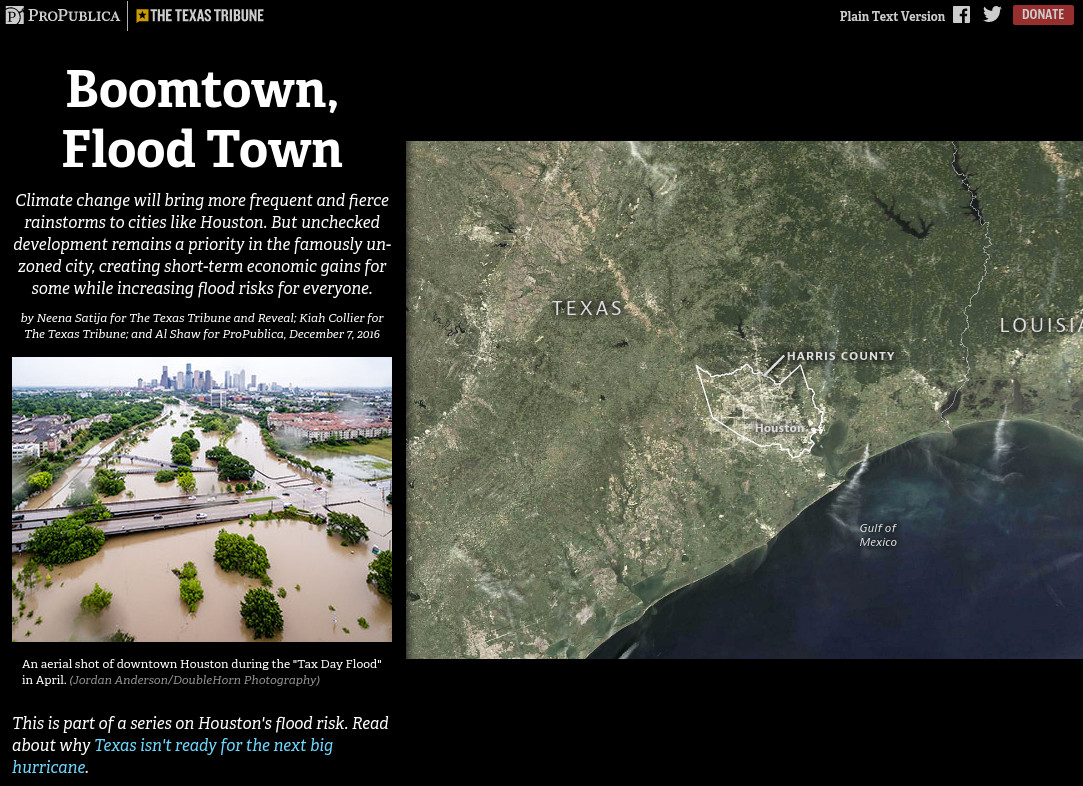Click the Texas Tribune star icon
Image resolution: width=1083 pixels, height=786 pixels.
coord(142,15)
